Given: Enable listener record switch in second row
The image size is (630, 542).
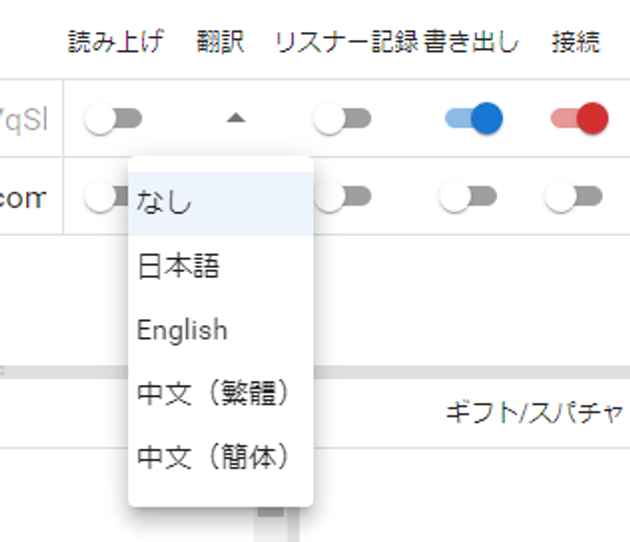Looking at the screenshot, I should click(342, 198).
